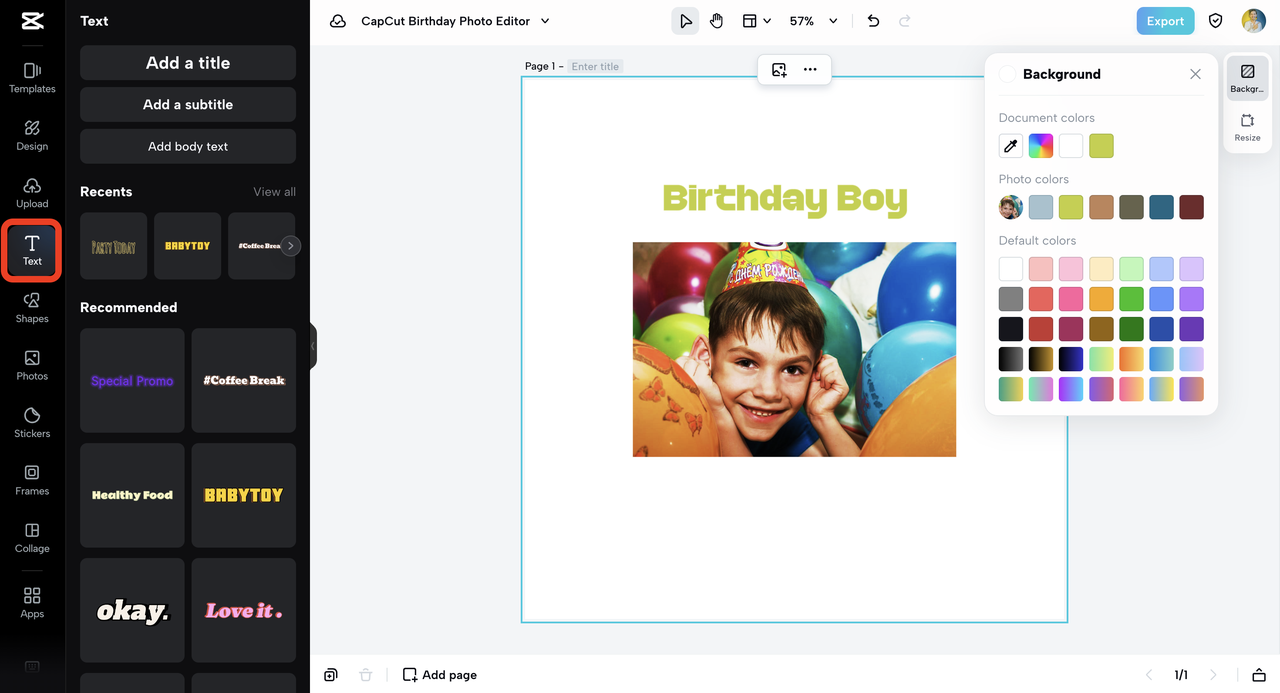Open the Design sidebar panel
Viewport: 1280px width, 693px height.
pyautogui.click(x=32, y=135)
